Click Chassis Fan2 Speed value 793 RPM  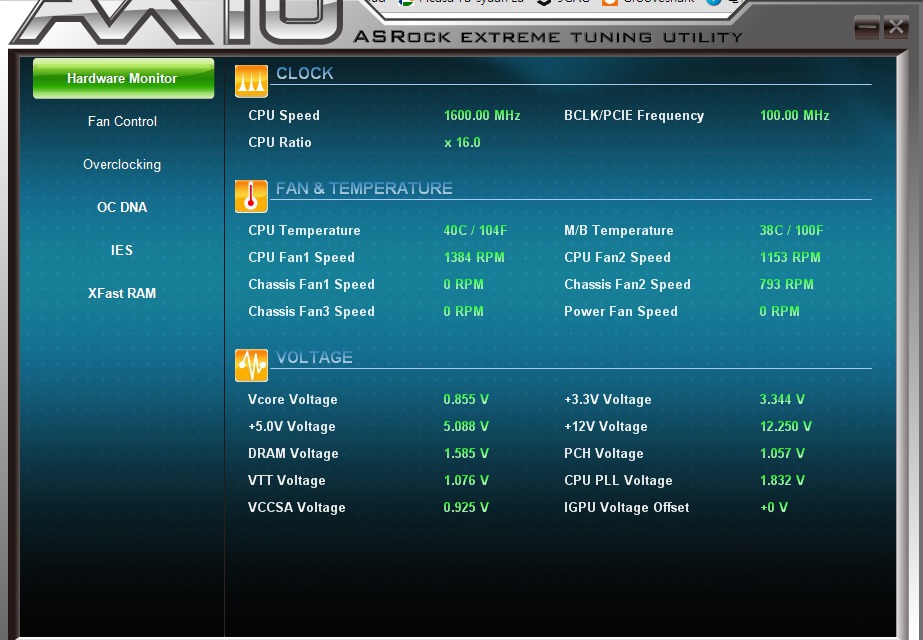786,284
